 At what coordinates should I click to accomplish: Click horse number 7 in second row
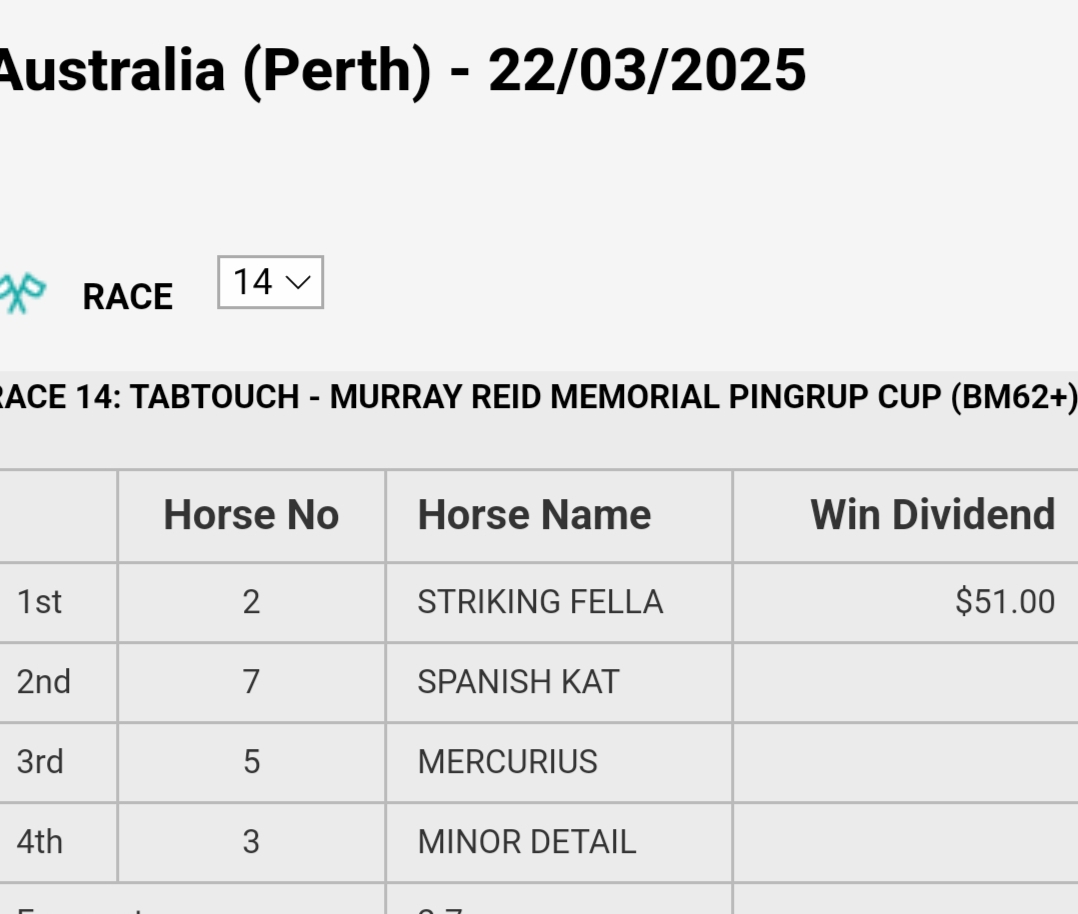(x=252, y=682)
